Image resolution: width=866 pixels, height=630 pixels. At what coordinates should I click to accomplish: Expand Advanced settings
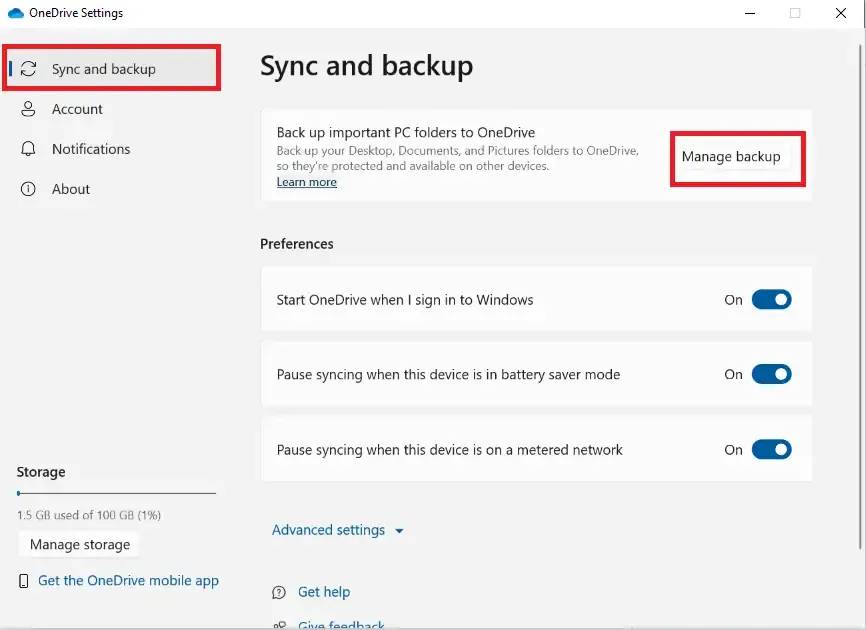point(329,531)
